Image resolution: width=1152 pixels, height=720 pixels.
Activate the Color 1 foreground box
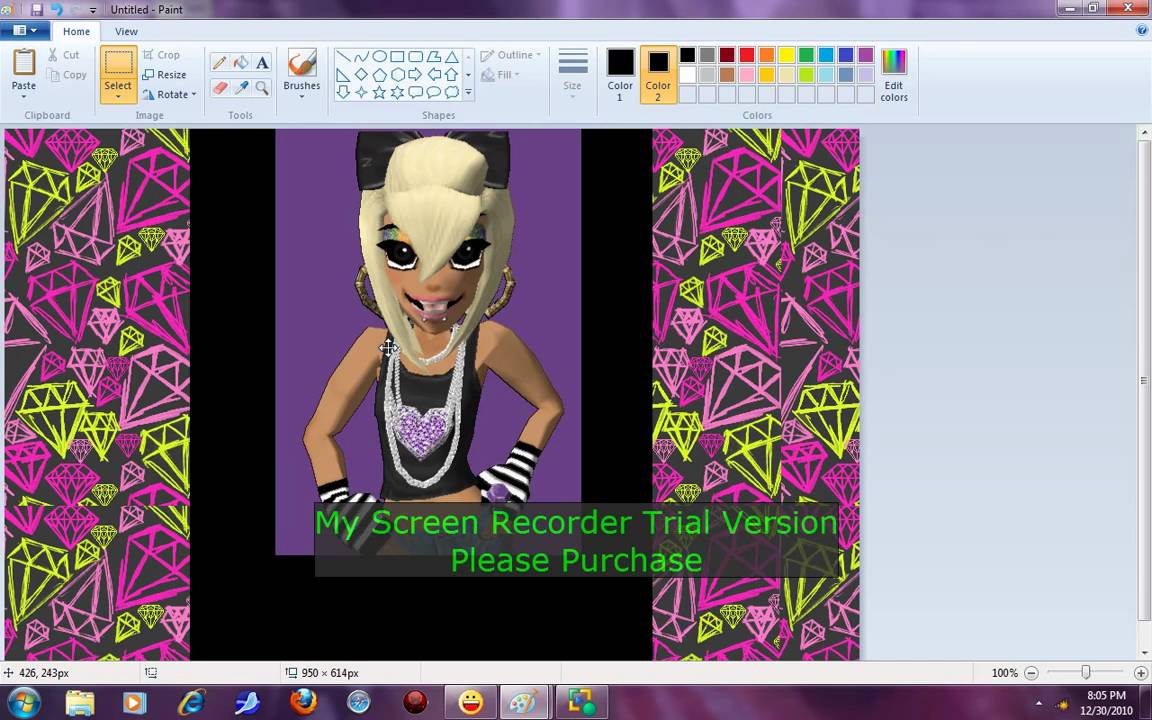point(620,74)
